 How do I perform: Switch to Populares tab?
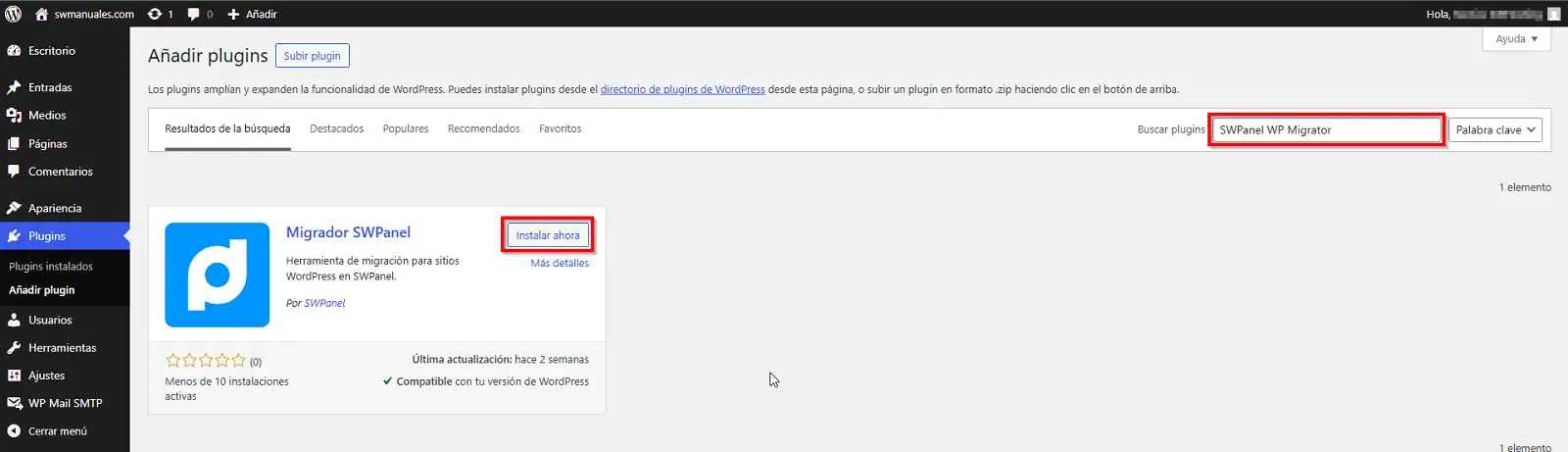point(406,129)
